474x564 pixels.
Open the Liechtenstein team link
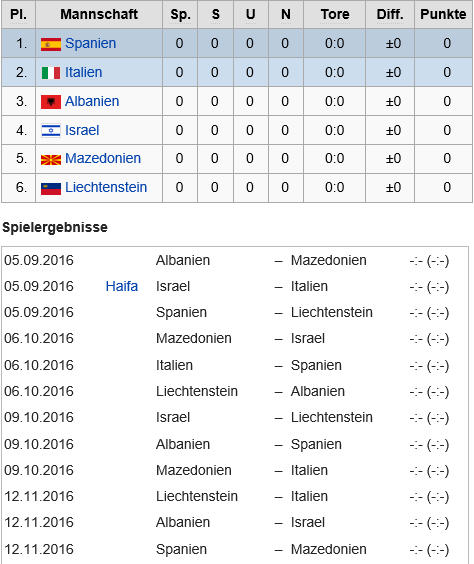click(106, 187)
